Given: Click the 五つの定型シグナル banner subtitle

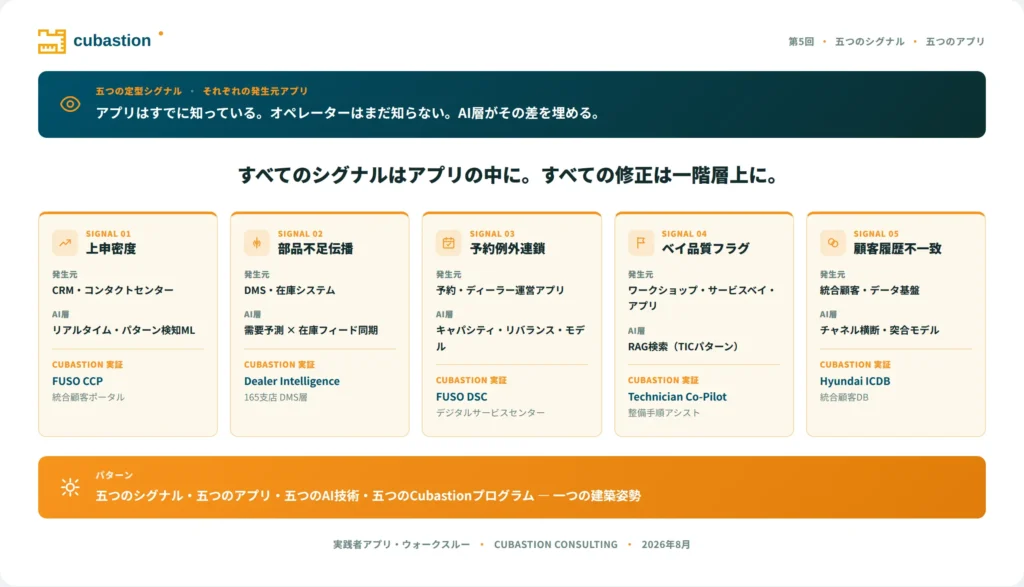Looking at the screenshot, I should click(x=138, y=91).
